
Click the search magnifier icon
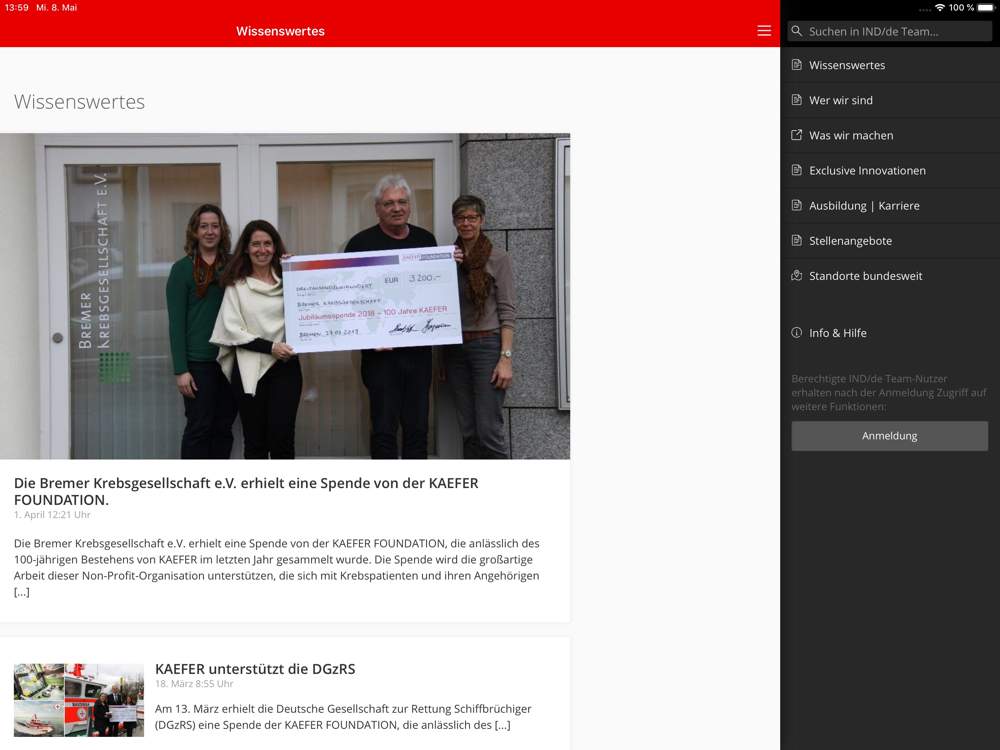(797, 31)
